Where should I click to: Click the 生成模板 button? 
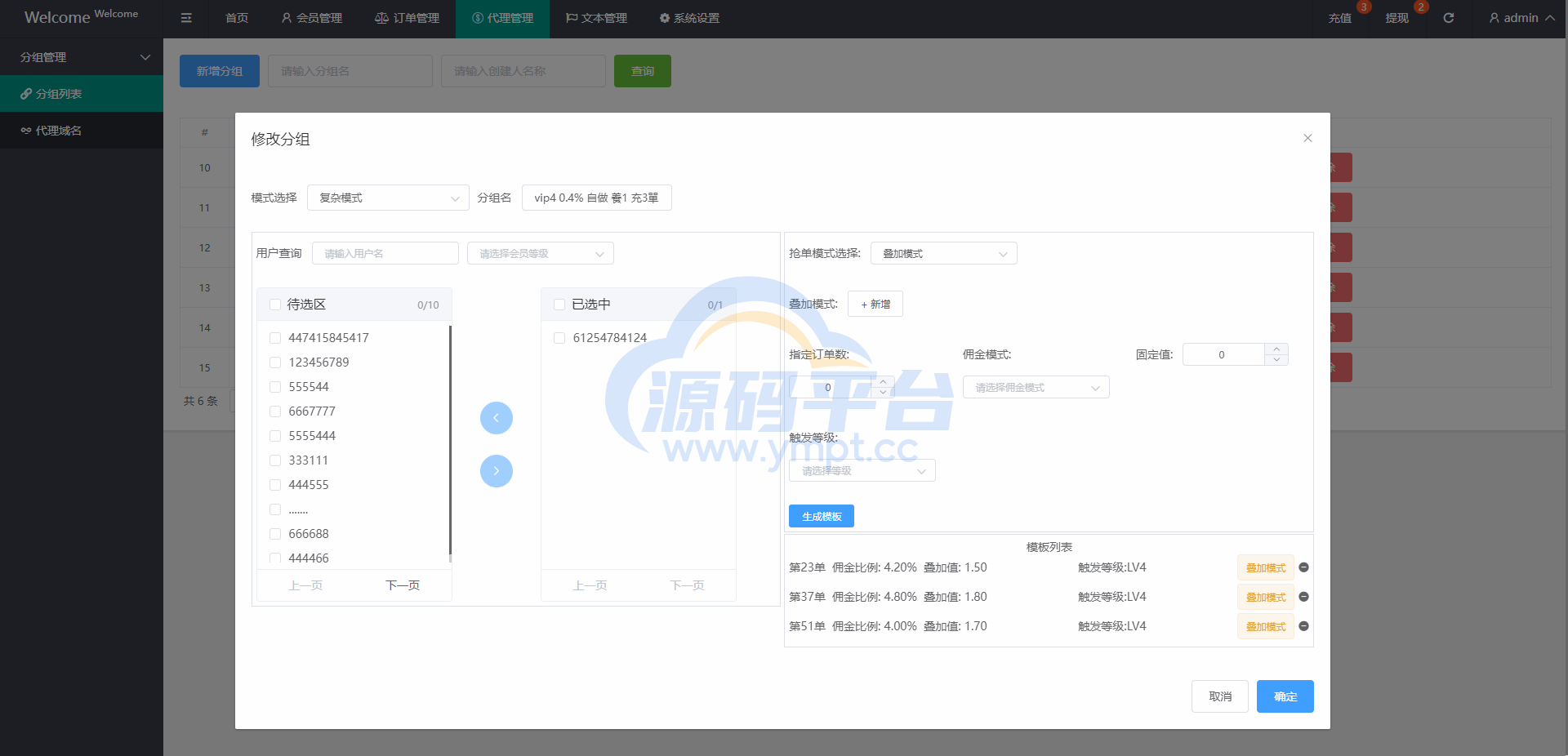(822, 516)
